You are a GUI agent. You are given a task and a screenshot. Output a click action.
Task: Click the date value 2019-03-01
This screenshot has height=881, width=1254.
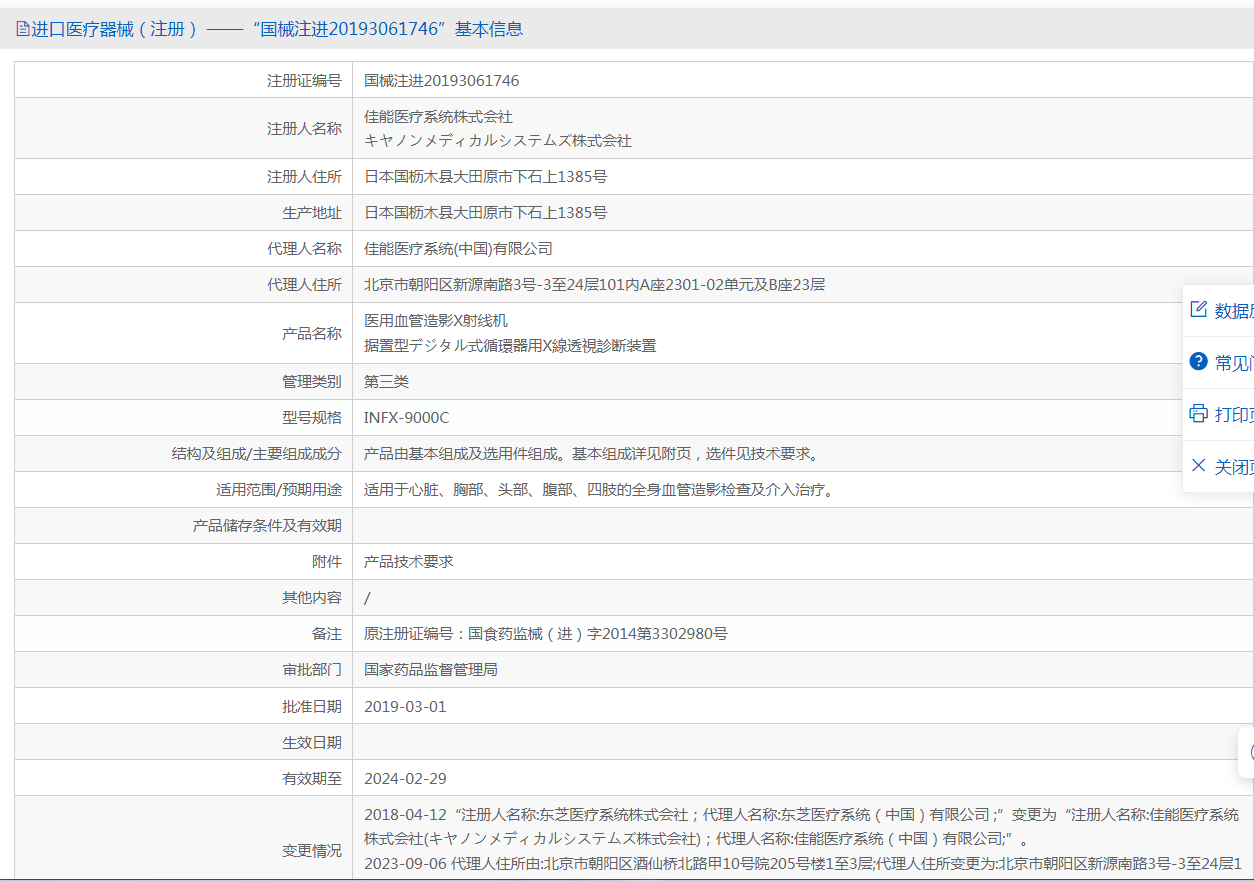coord(405,706)
